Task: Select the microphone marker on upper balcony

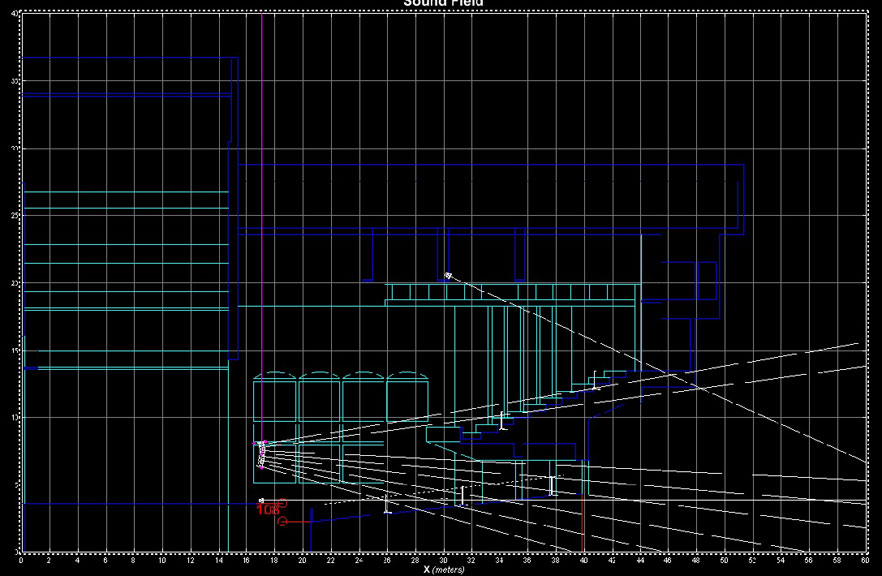Action: point(595,380)
